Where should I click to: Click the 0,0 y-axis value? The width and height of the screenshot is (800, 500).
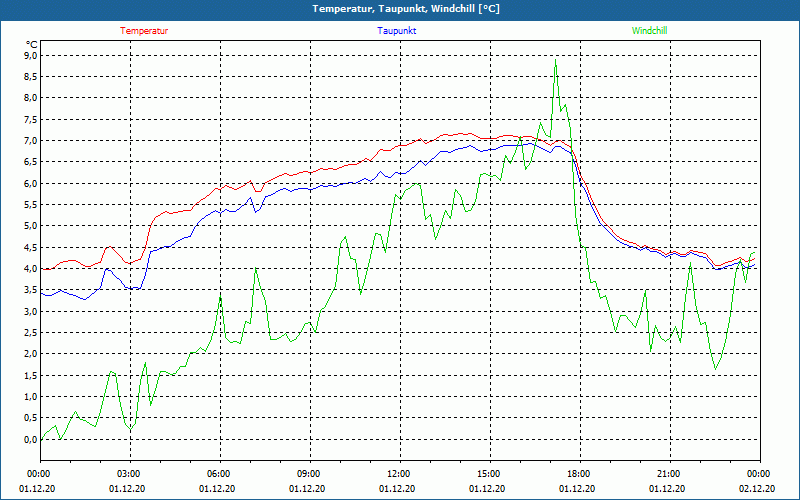[31, 439]
